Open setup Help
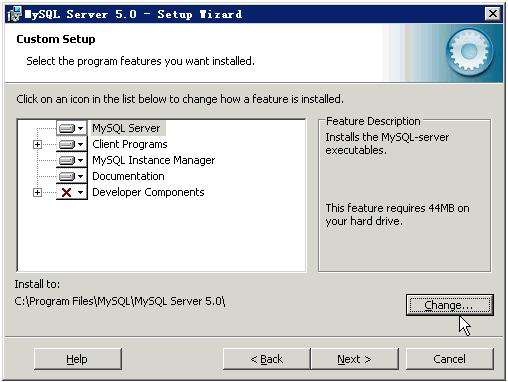This screenshot has width=508, height=382. point(78,359)
